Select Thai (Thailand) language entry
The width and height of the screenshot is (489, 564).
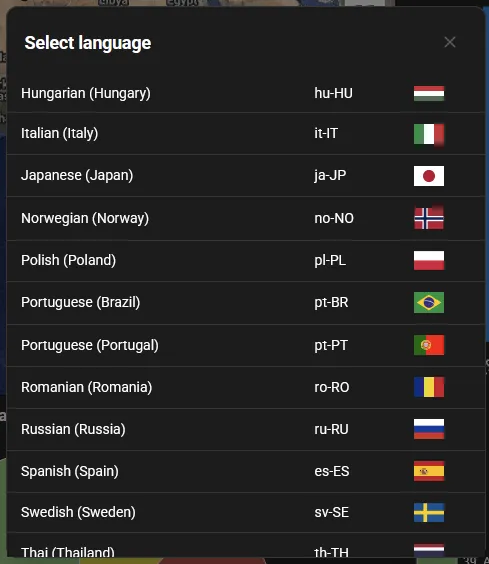(246, 546)
